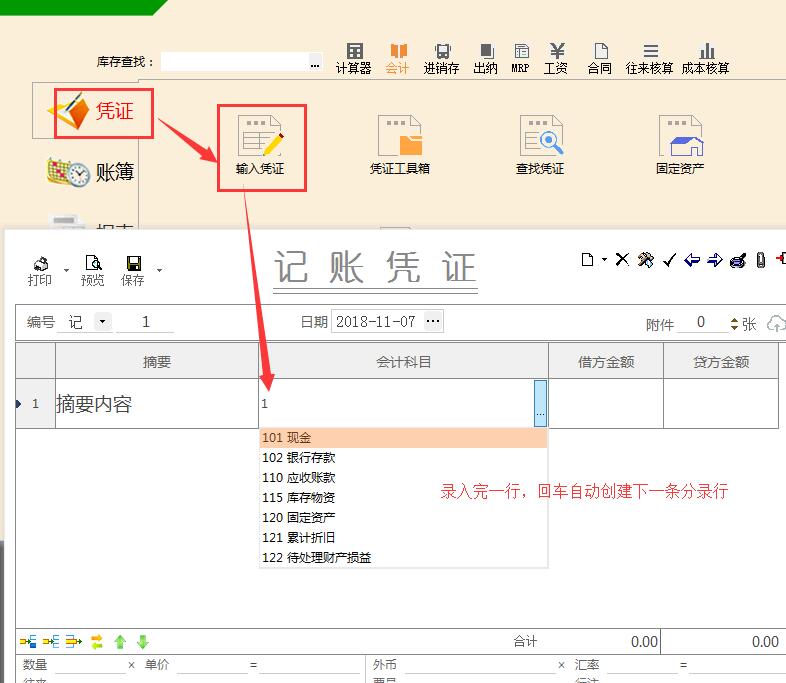This screenshot has width=786, height=683.
Task: Click the green move-row-up arrow
Action: [120, 642]
